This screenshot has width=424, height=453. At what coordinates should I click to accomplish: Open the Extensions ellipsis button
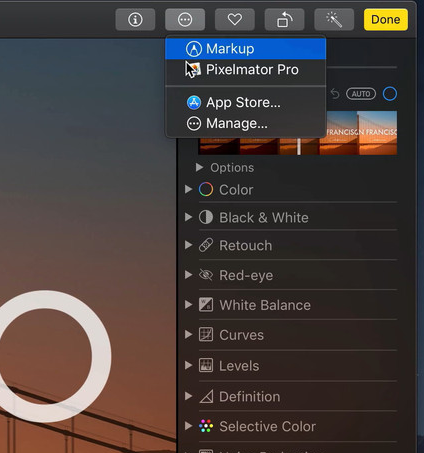click(x=185, y=20)
